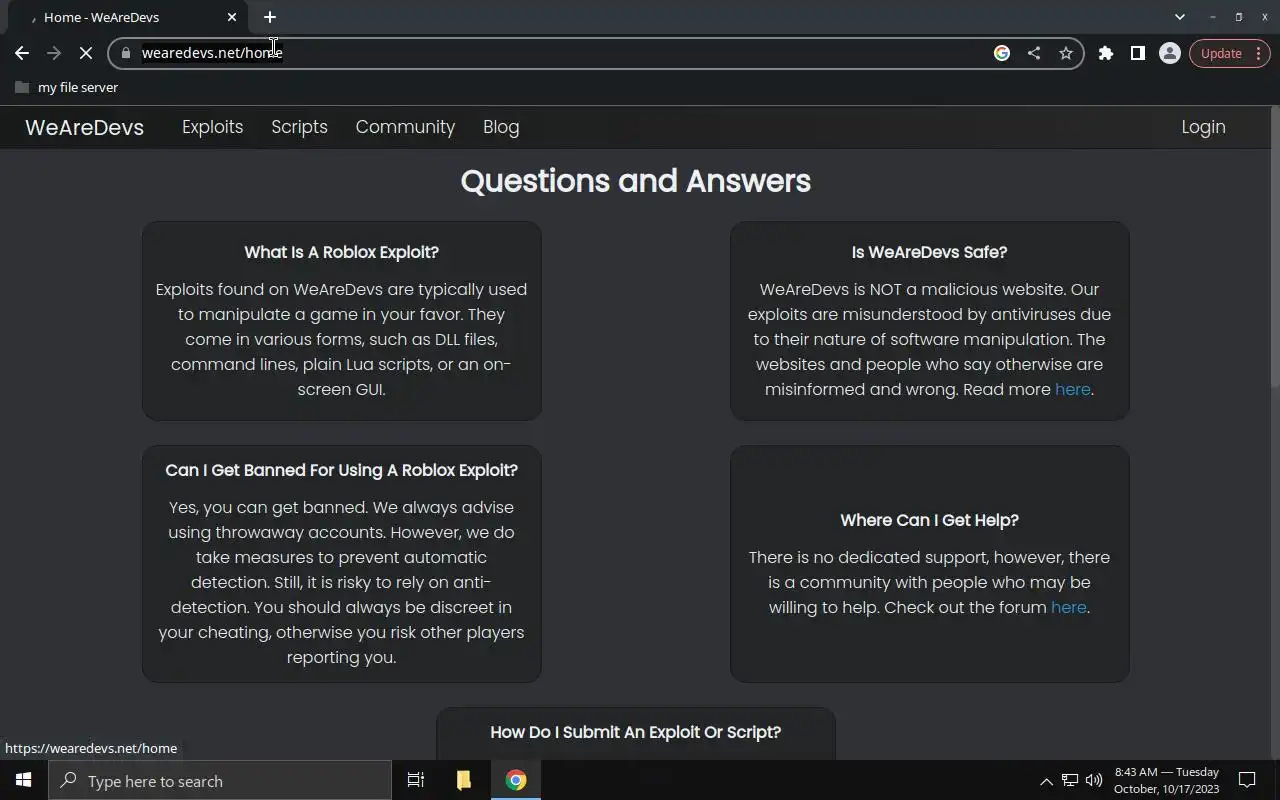
Task: View site information via the lock icon
Action: pos(126,53)
